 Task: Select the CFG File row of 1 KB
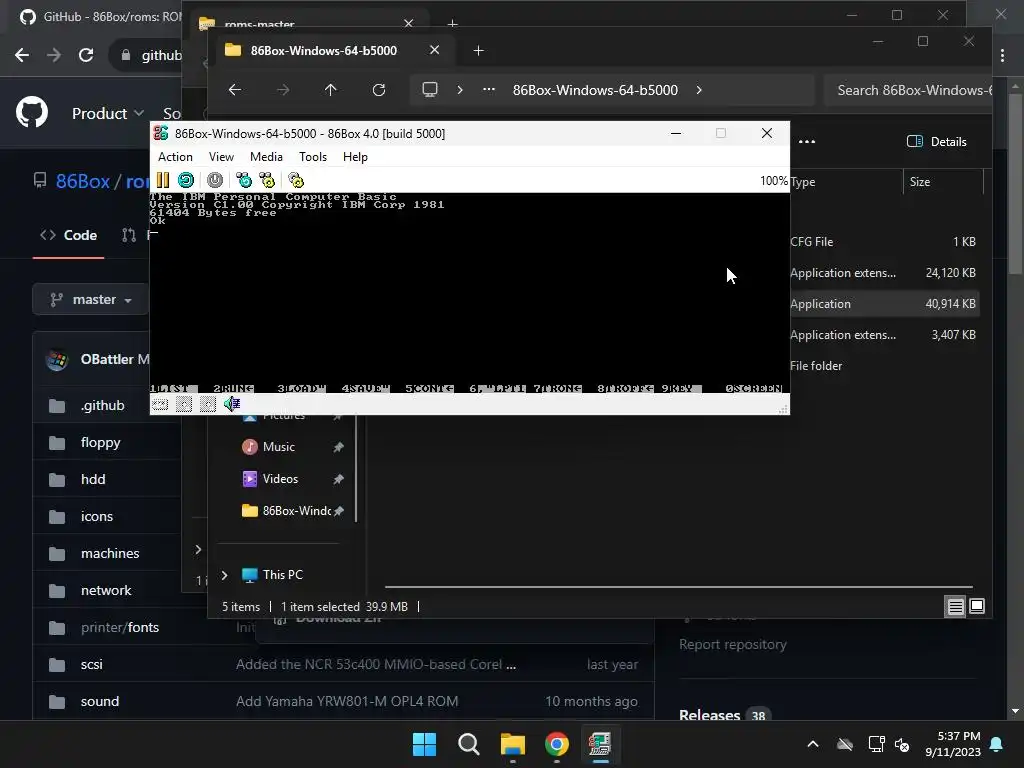pyautogui.click(x=884, y=242)
